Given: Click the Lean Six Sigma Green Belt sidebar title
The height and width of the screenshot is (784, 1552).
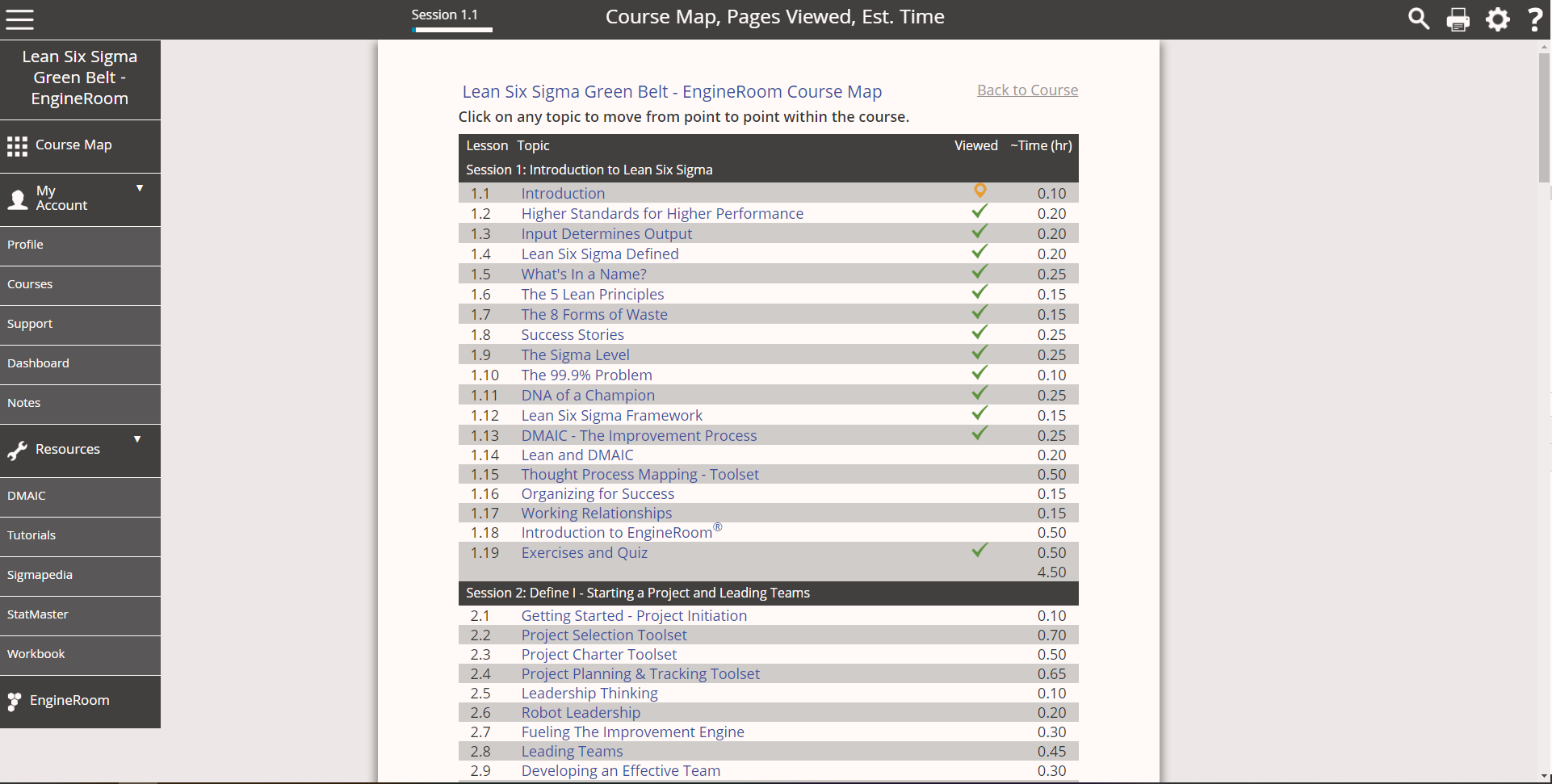Looking at the screenshot, I should pyautogui.click(x=80, y=78).
